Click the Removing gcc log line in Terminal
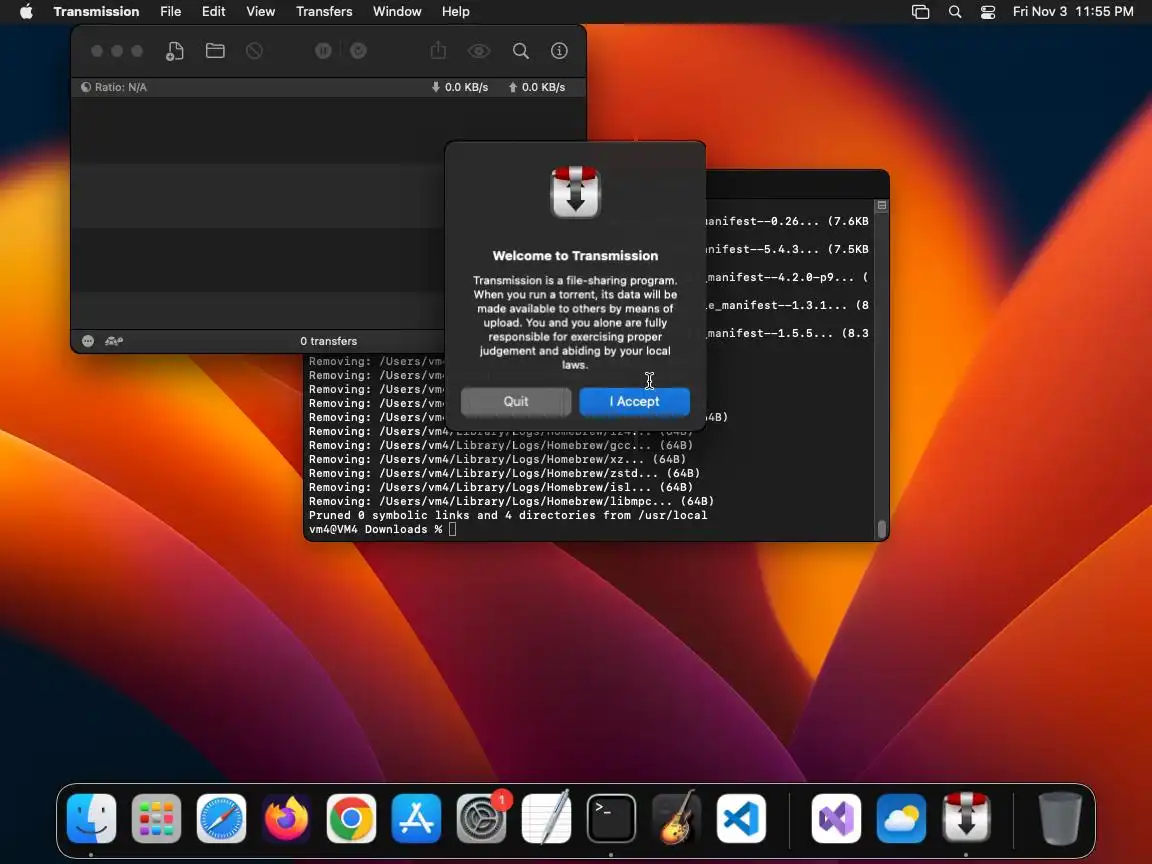The image size is (1152, 864). 501,445
